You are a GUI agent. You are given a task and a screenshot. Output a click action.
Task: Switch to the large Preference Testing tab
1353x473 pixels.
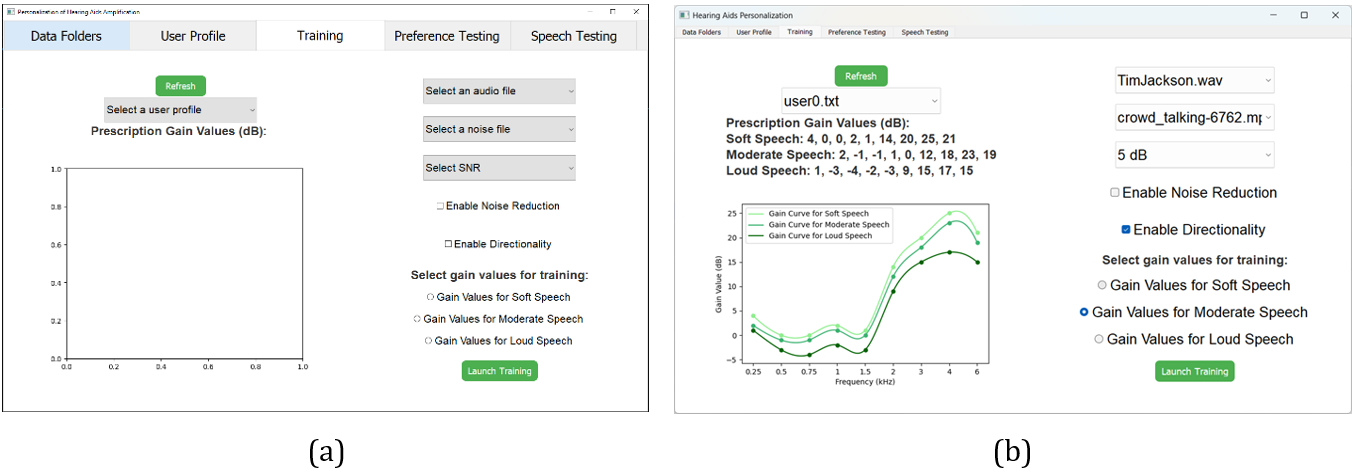click(446, 36)
